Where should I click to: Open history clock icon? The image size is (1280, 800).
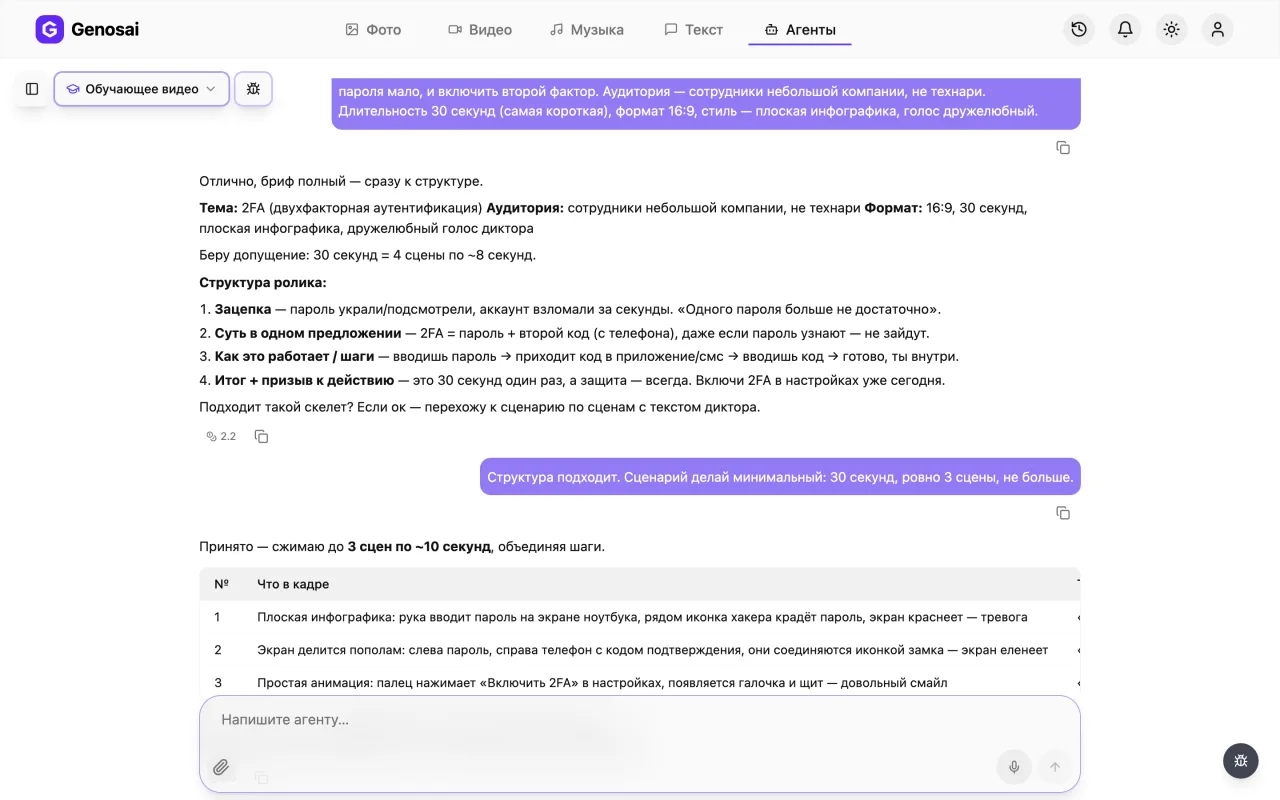click(x=1079, y=29)
